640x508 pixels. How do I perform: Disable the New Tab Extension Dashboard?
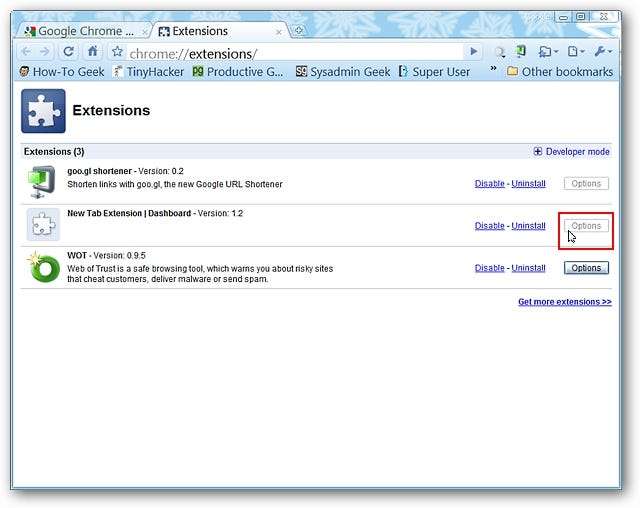[489, 226]
